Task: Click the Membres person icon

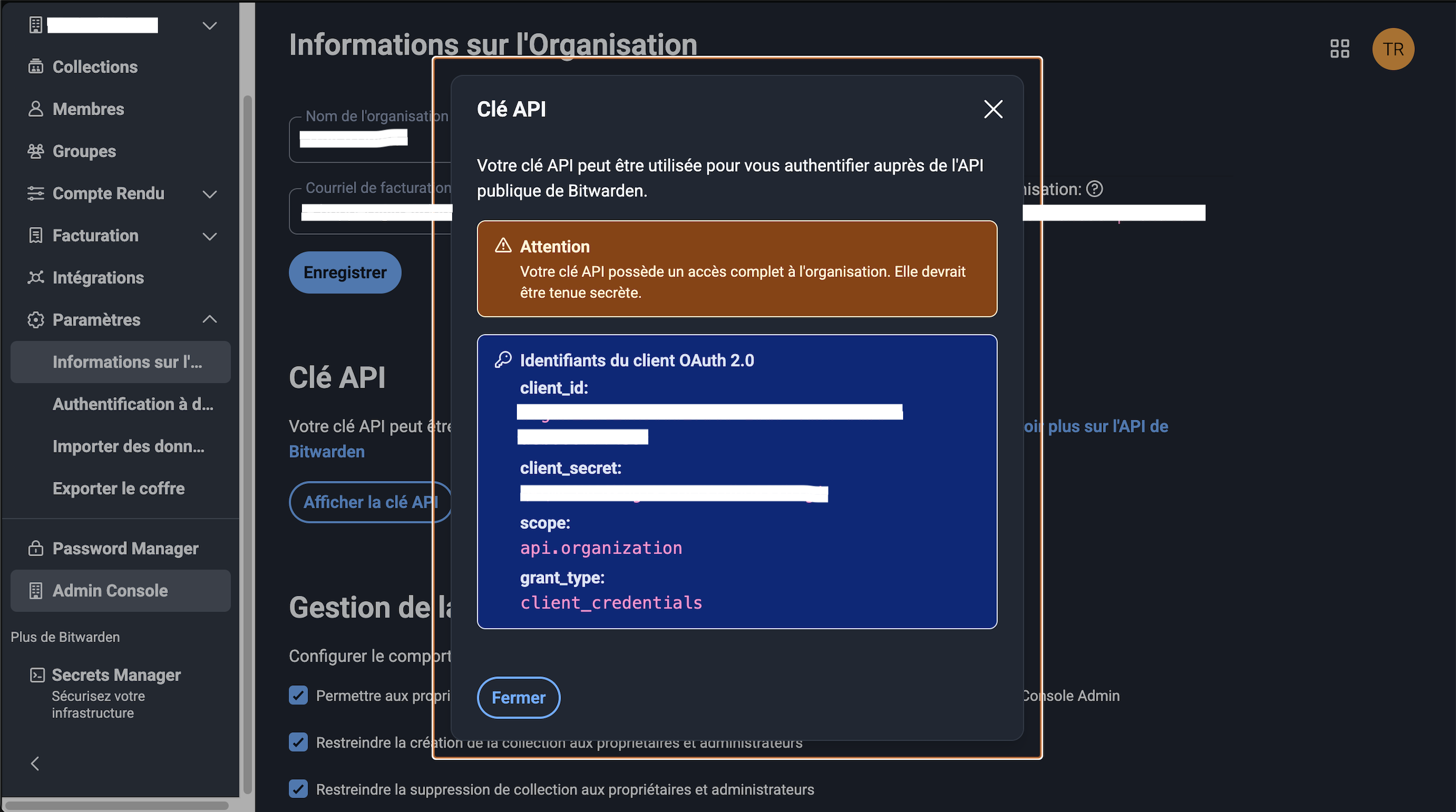Action: click(35, 109)
